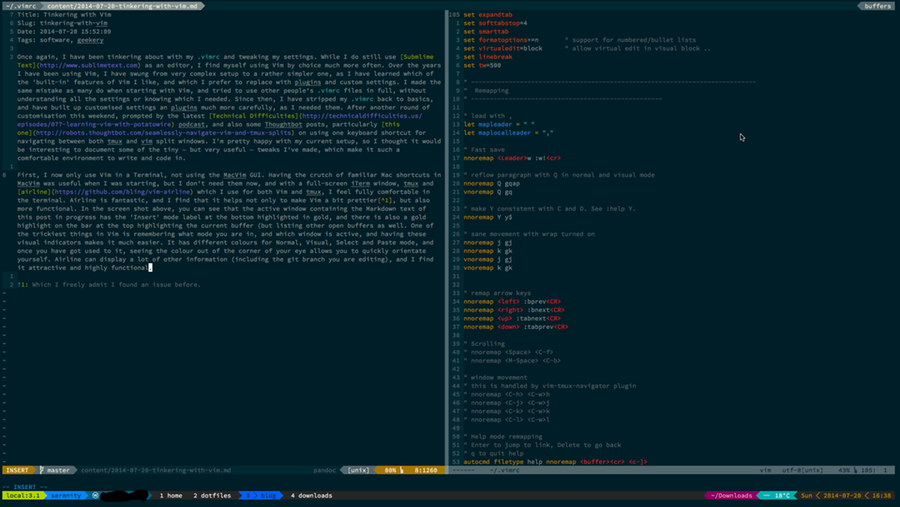Click the git branch icon beside master
The image size is (900, 507).
(42, 470)
